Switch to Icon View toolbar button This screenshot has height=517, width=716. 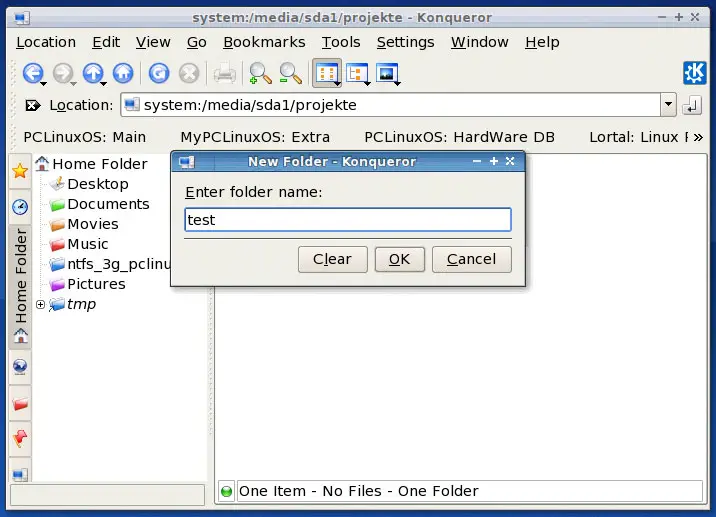point(326,73)
